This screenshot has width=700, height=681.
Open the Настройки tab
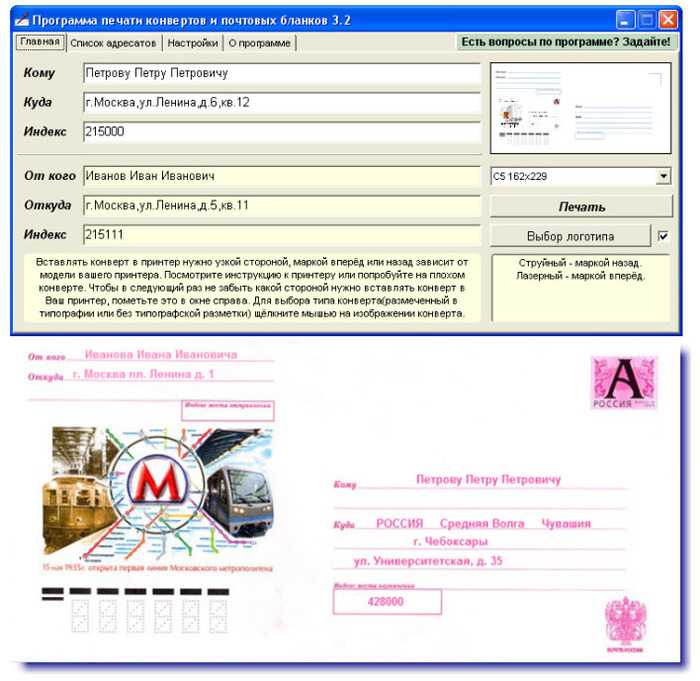pos(192,43)
